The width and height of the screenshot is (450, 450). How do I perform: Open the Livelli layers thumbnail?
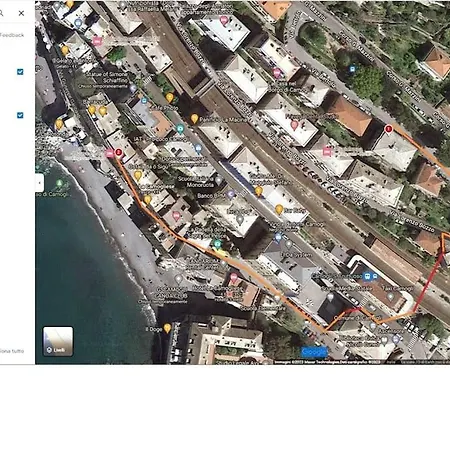(x=58, y=341)
